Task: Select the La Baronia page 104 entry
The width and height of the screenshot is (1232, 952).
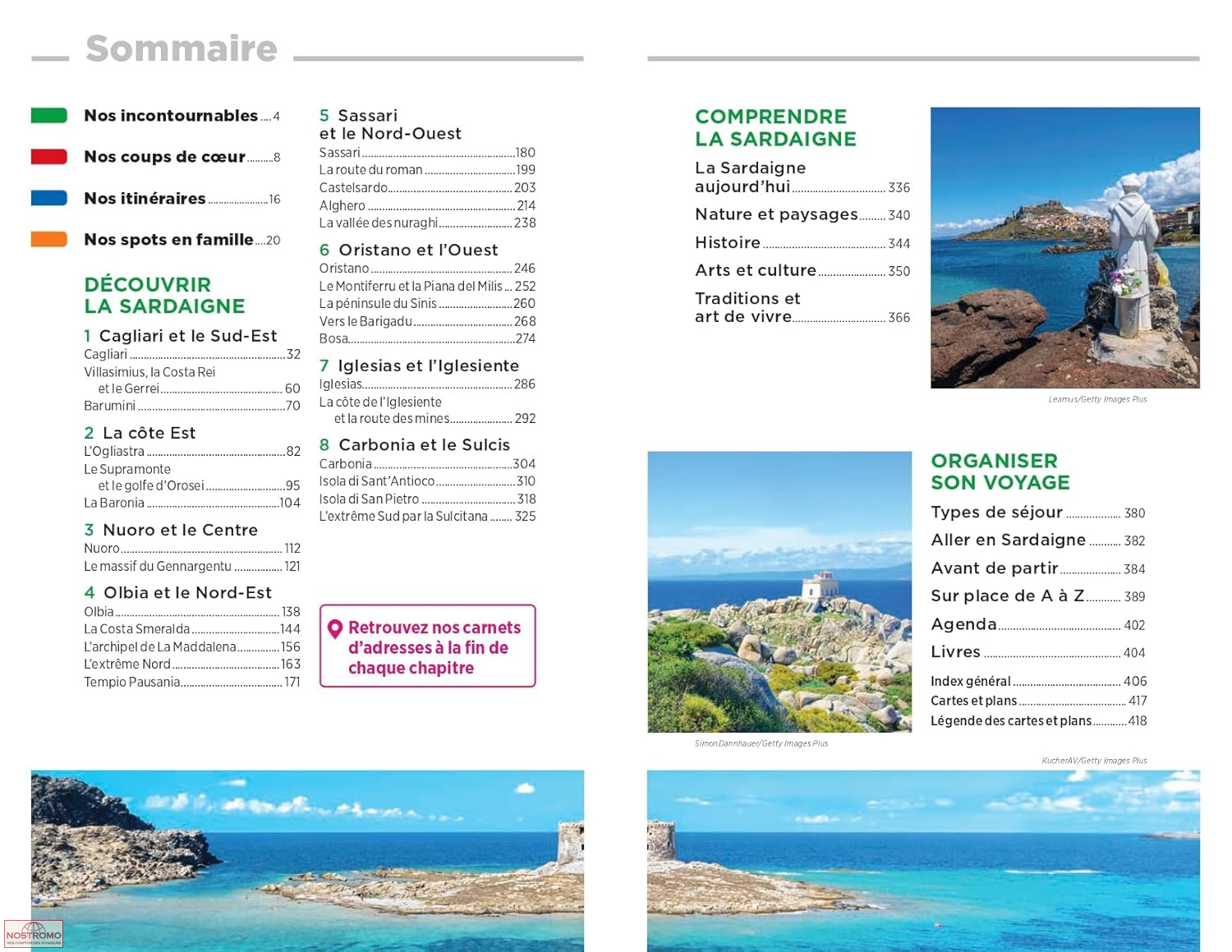Action: 192,503
